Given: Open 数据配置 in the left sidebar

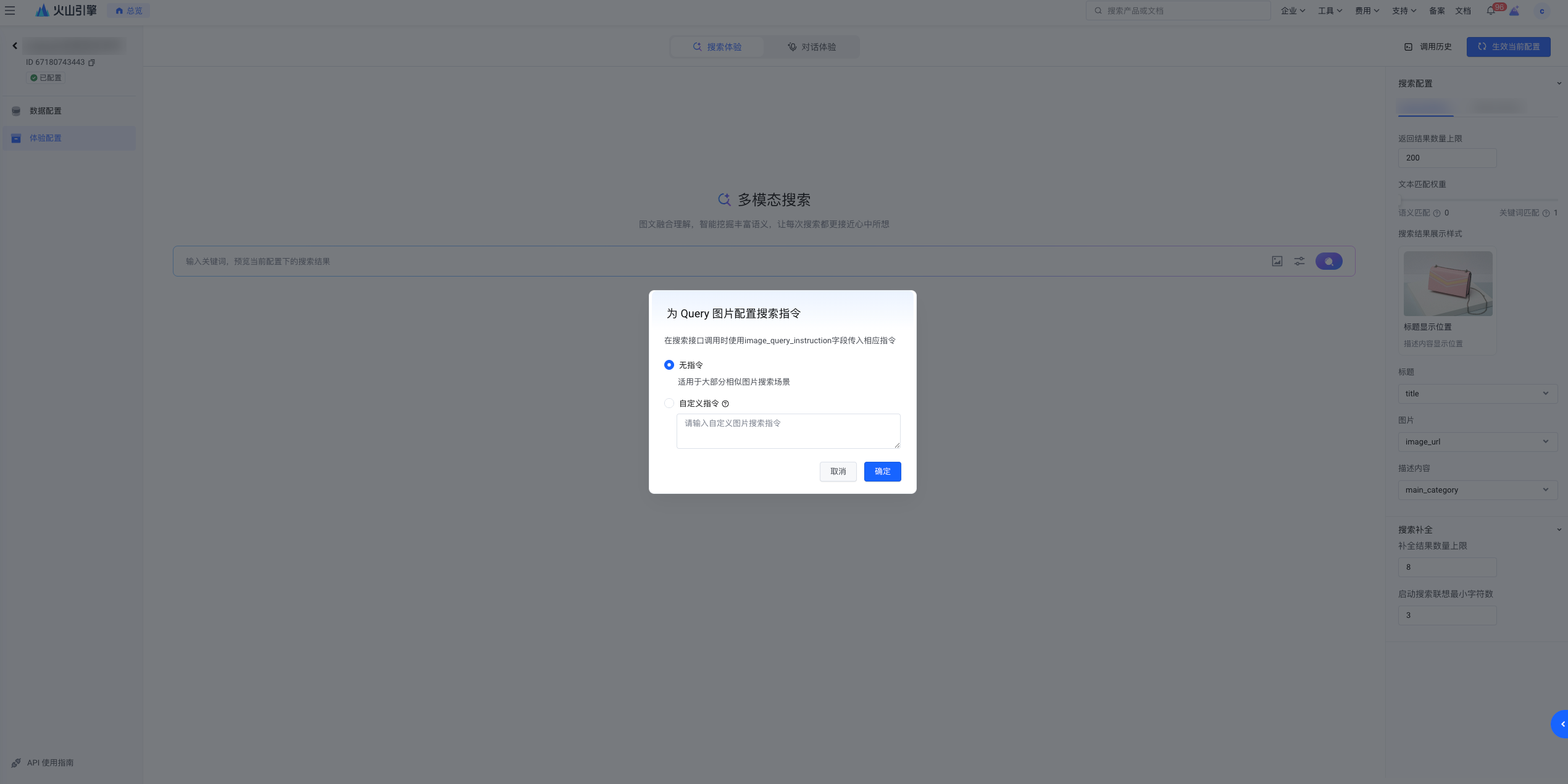Looking at the screenshot, I should tap(44, 111).
